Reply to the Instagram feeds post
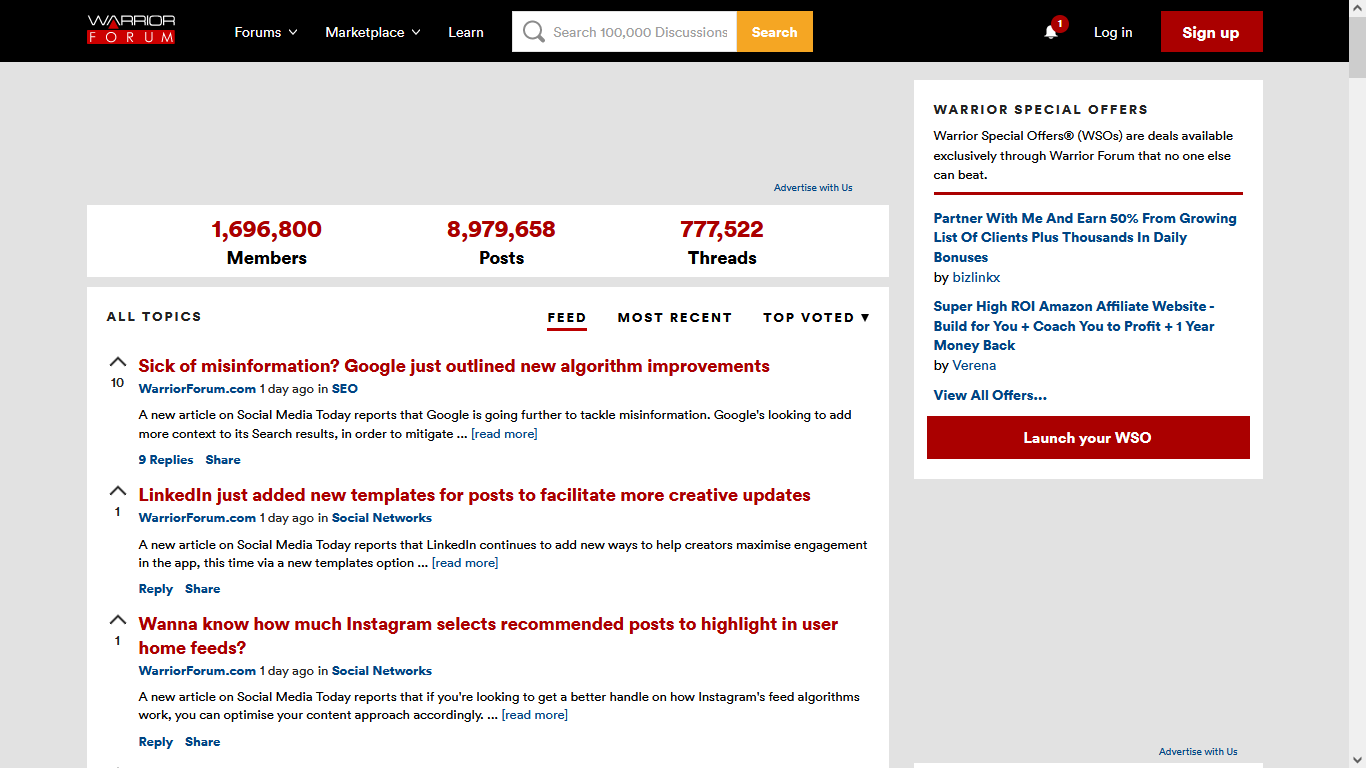This screenshot has width=1366, height=768. [x=156, y=742]
